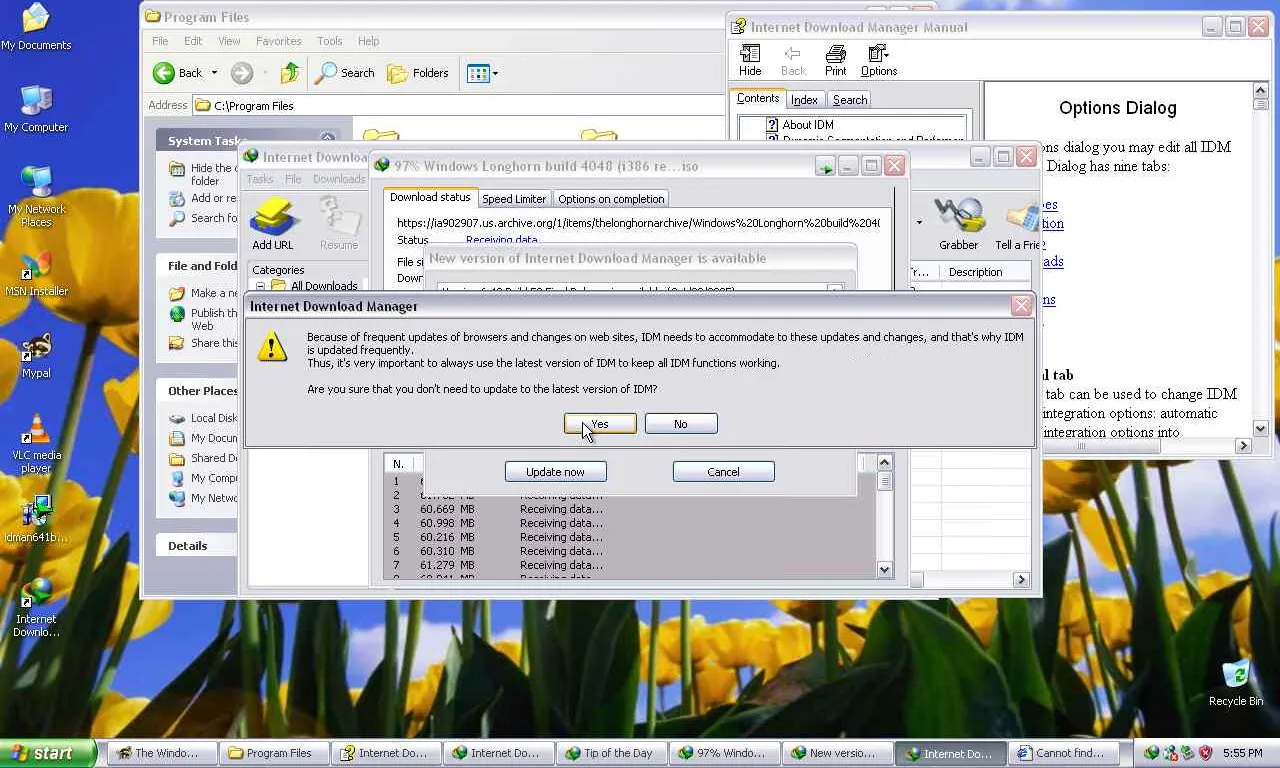Switch to the Search tab in IDM Manual

[x=850, y=100]
